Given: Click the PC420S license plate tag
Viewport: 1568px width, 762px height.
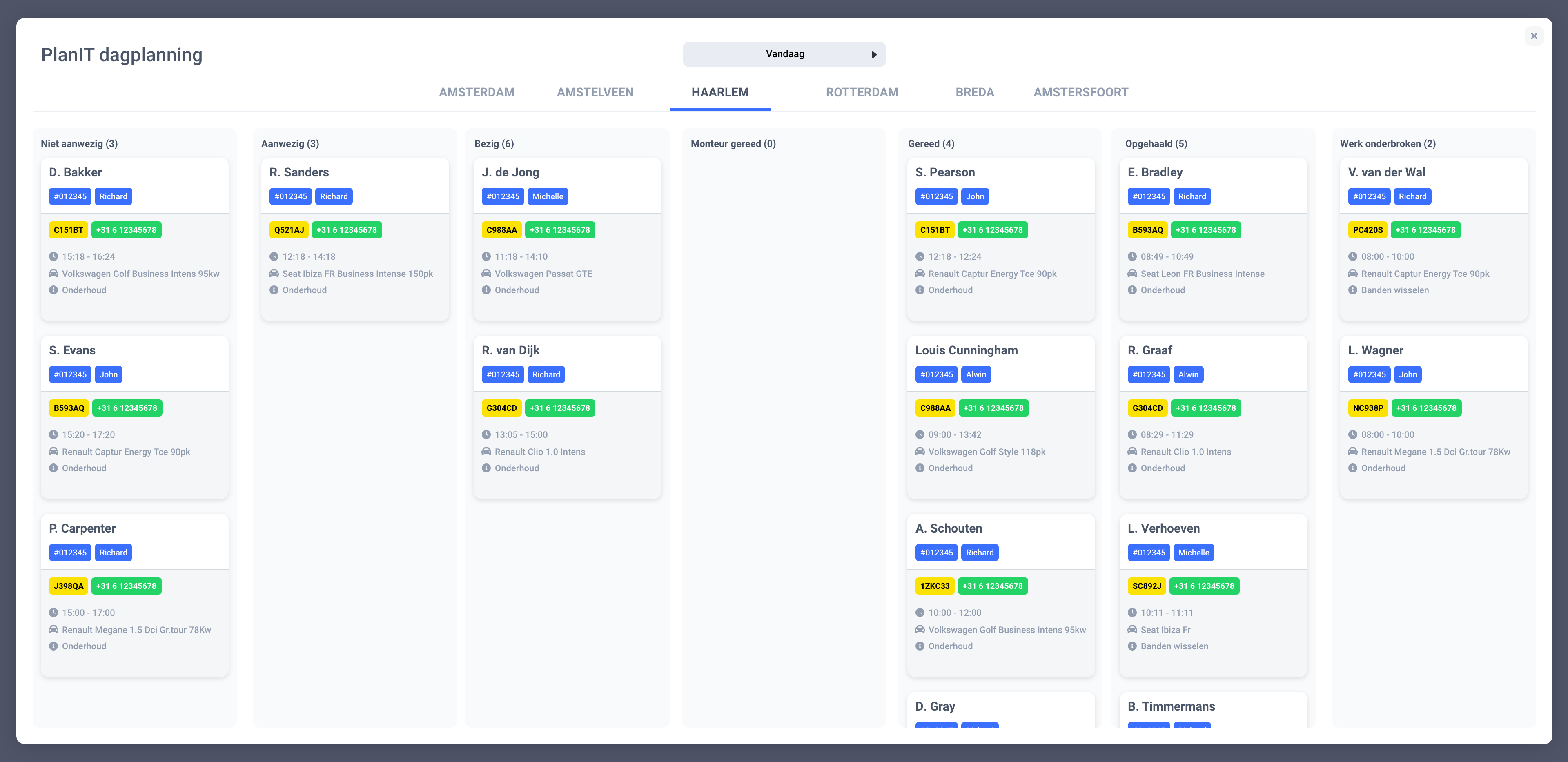Looking at the screenshot, I should (x=1367, y=230).
